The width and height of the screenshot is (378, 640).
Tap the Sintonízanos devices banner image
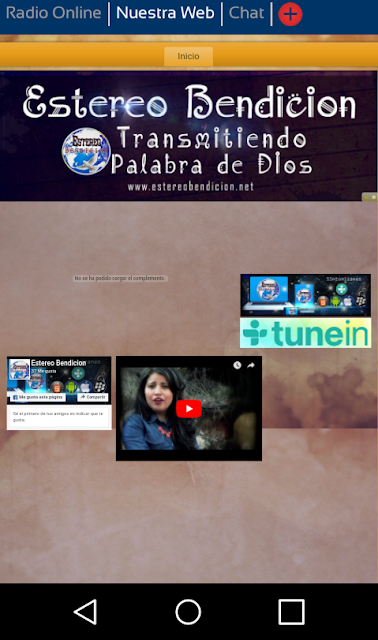tap(305, 295)
